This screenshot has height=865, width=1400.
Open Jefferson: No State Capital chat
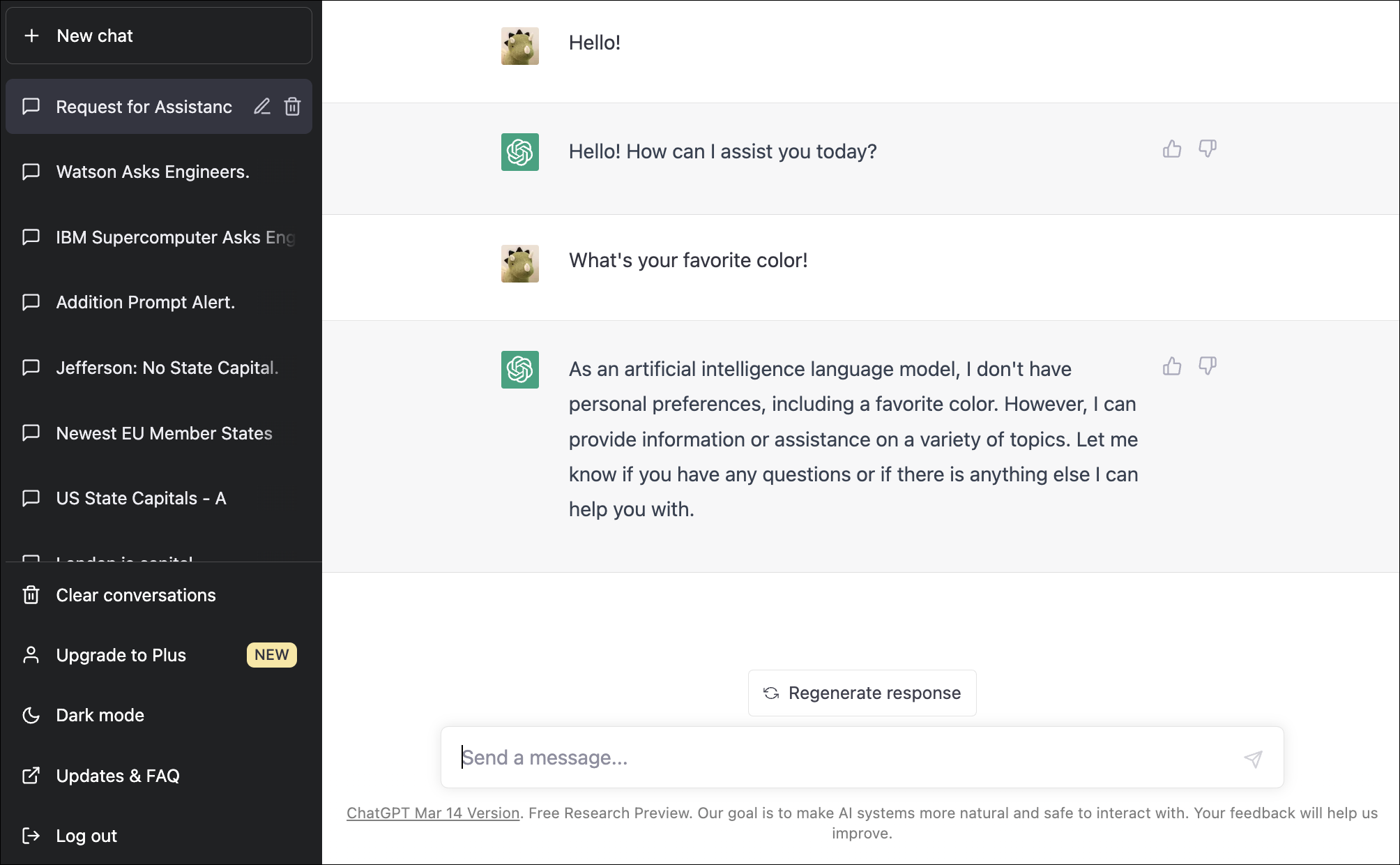click(x=159, y=368)
